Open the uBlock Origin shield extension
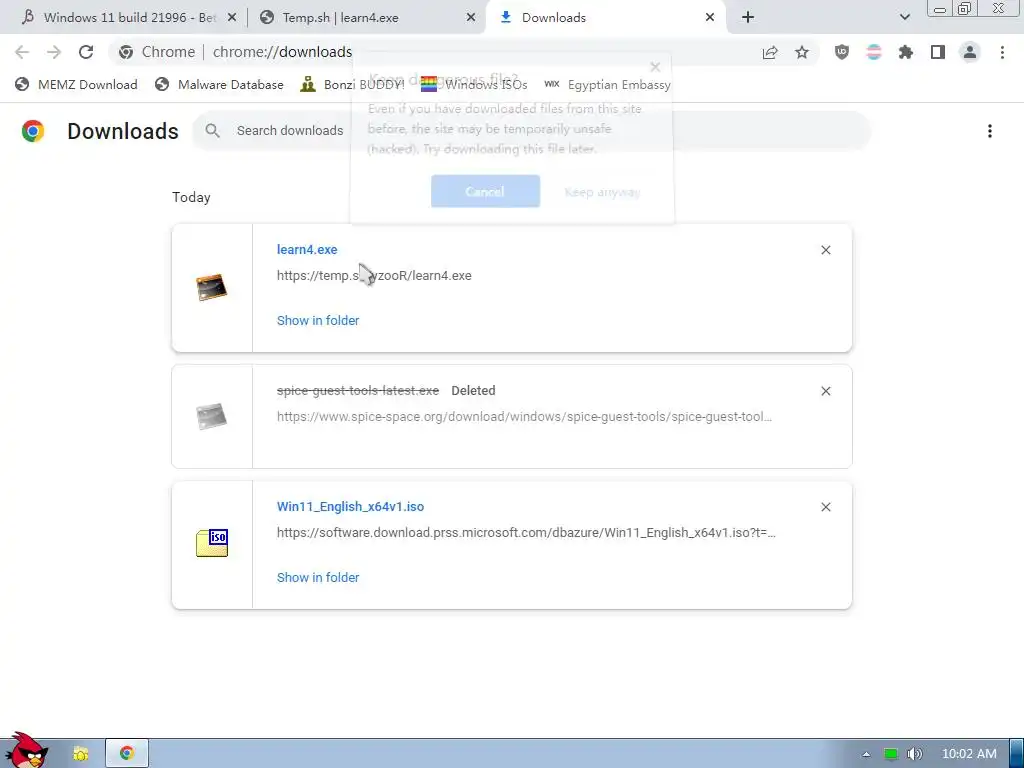 coord(842,52)
